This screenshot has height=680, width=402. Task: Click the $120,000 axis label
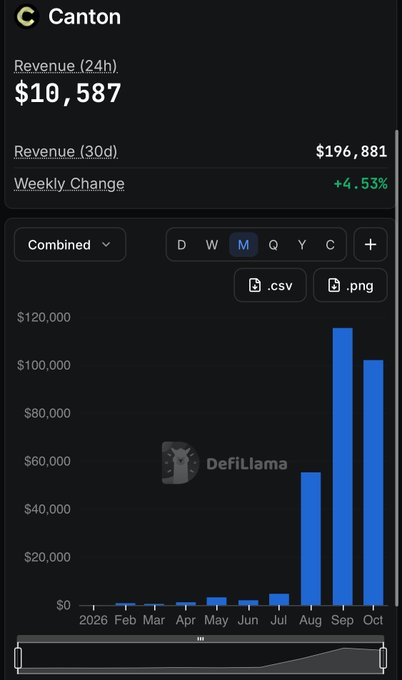44,317
